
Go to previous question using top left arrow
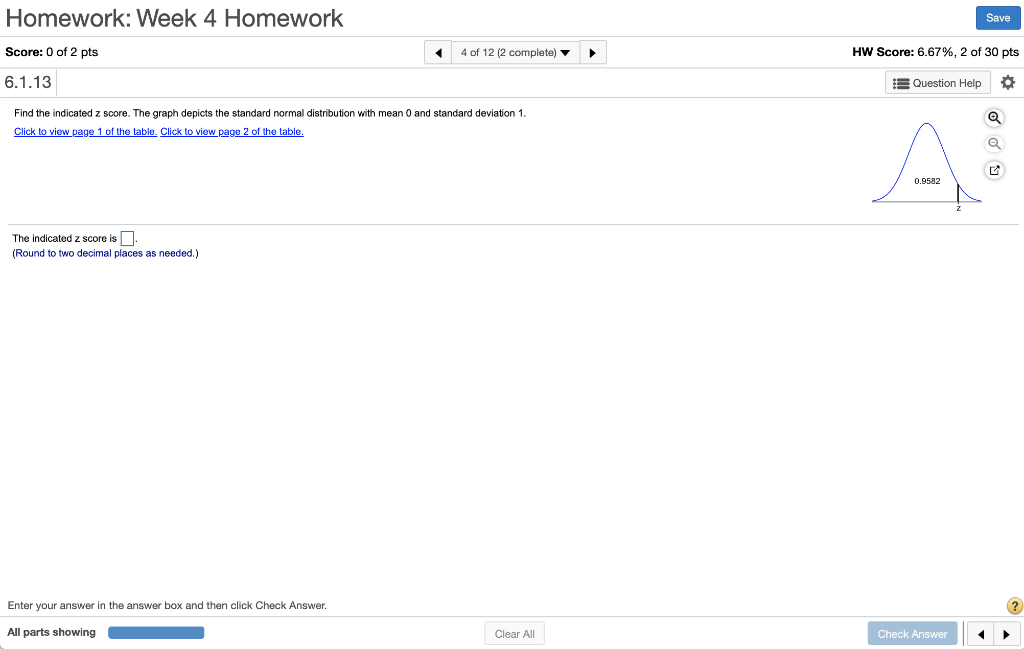click(x=438, y=52)
